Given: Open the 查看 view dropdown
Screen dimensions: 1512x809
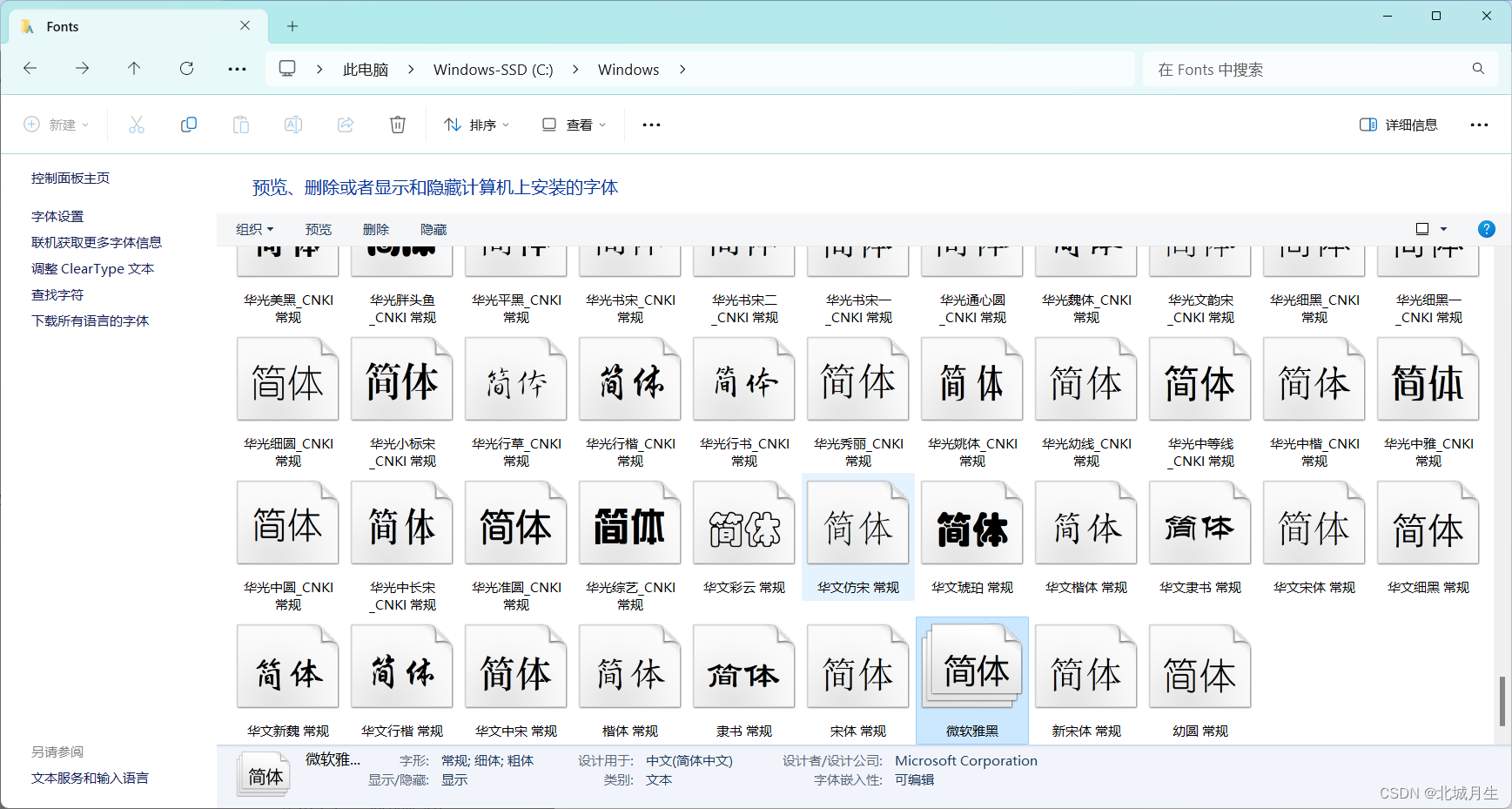Looking at the screenshot, I should point(574,125).
